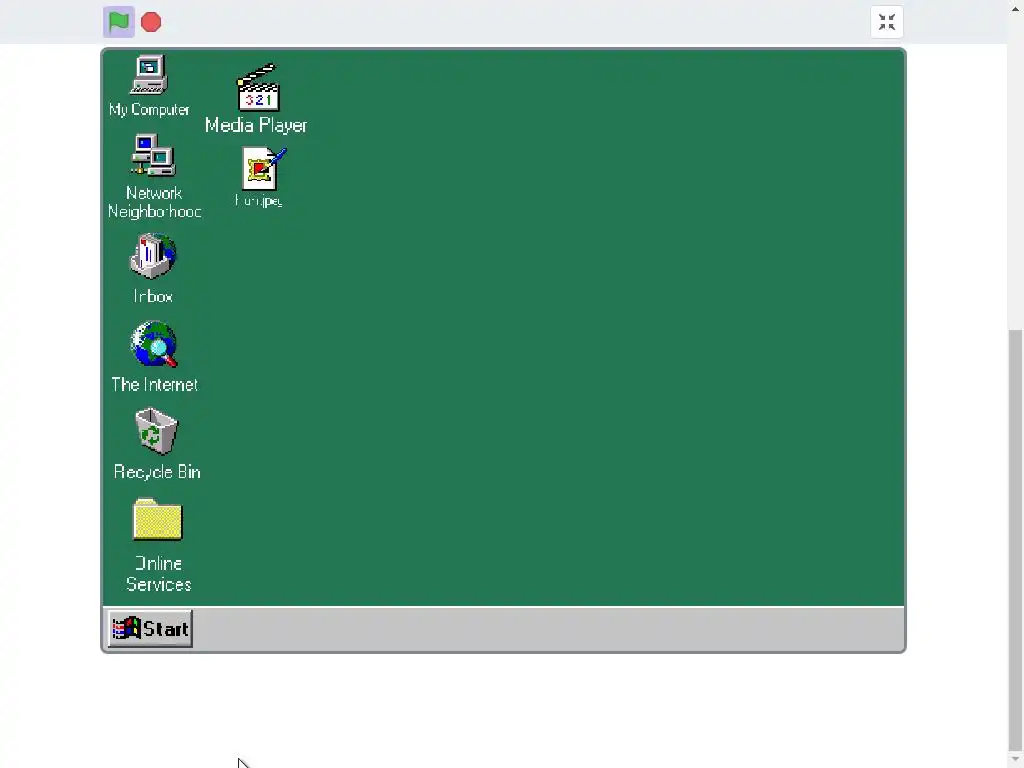Click the "The Internet" text label
This screenshot has width=1024, height=768.
(154, 385)
